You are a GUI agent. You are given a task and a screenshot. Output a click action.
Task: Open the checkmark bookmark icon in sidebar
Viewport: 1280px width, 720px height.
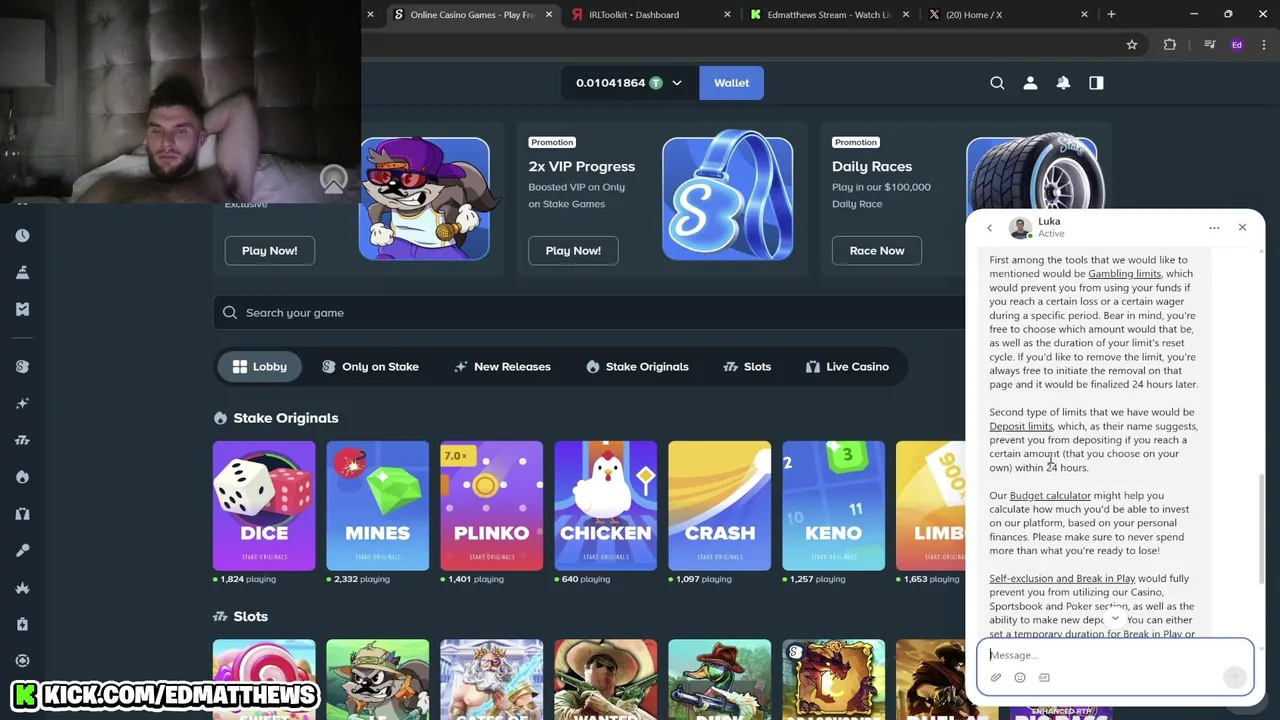(x=22, y=309)
